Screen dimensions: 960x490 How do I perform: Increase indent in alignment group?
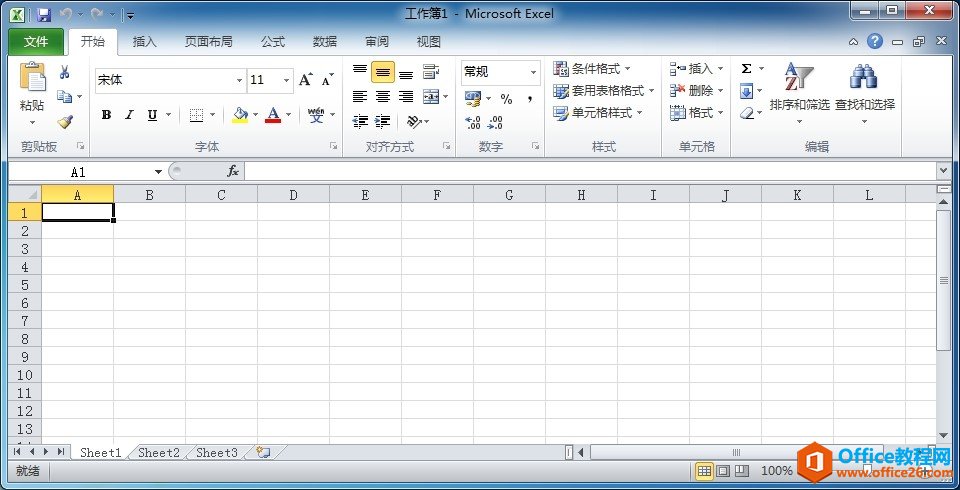tap(383, 121)
